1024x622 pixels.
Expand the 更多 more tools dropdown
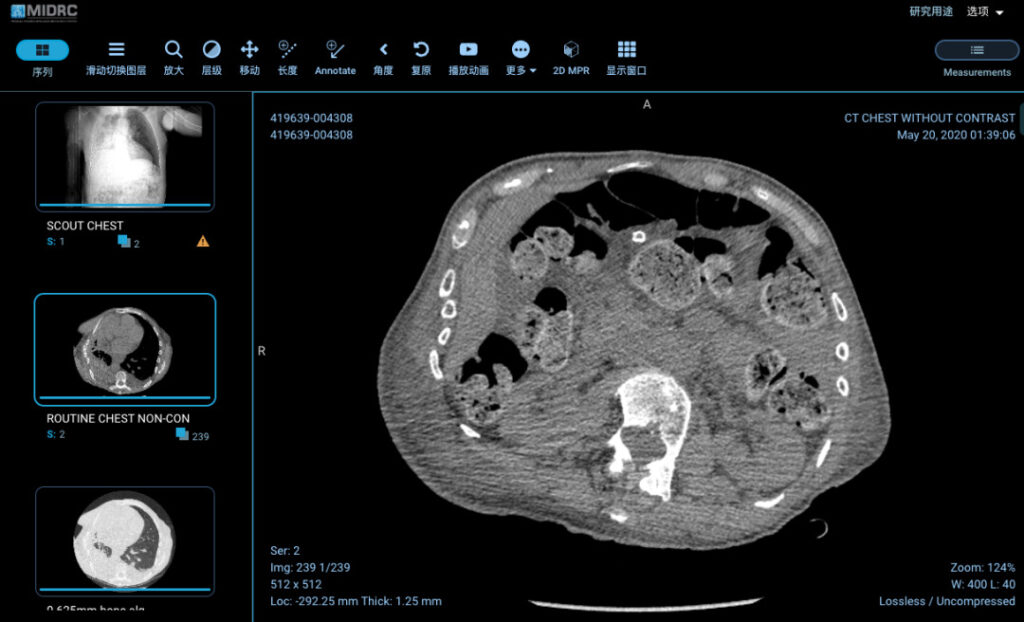[520, 57]
